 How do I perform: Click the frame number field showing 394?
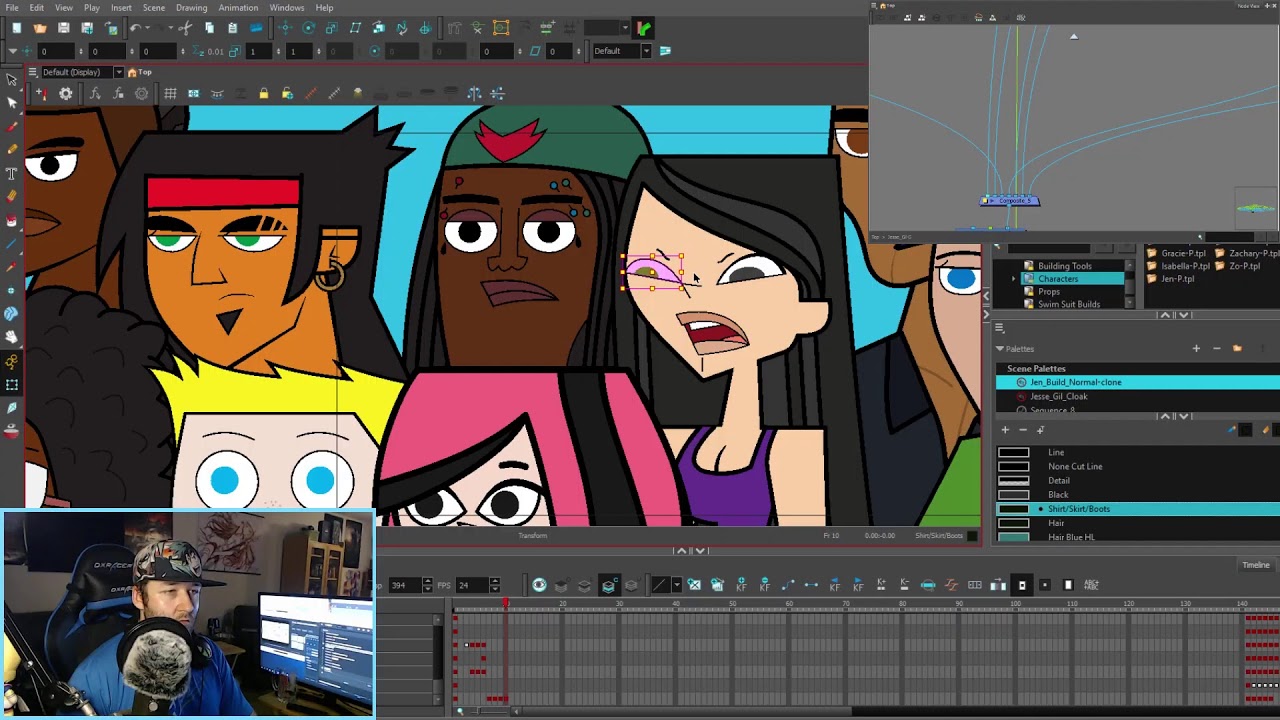tap(404, 585)
